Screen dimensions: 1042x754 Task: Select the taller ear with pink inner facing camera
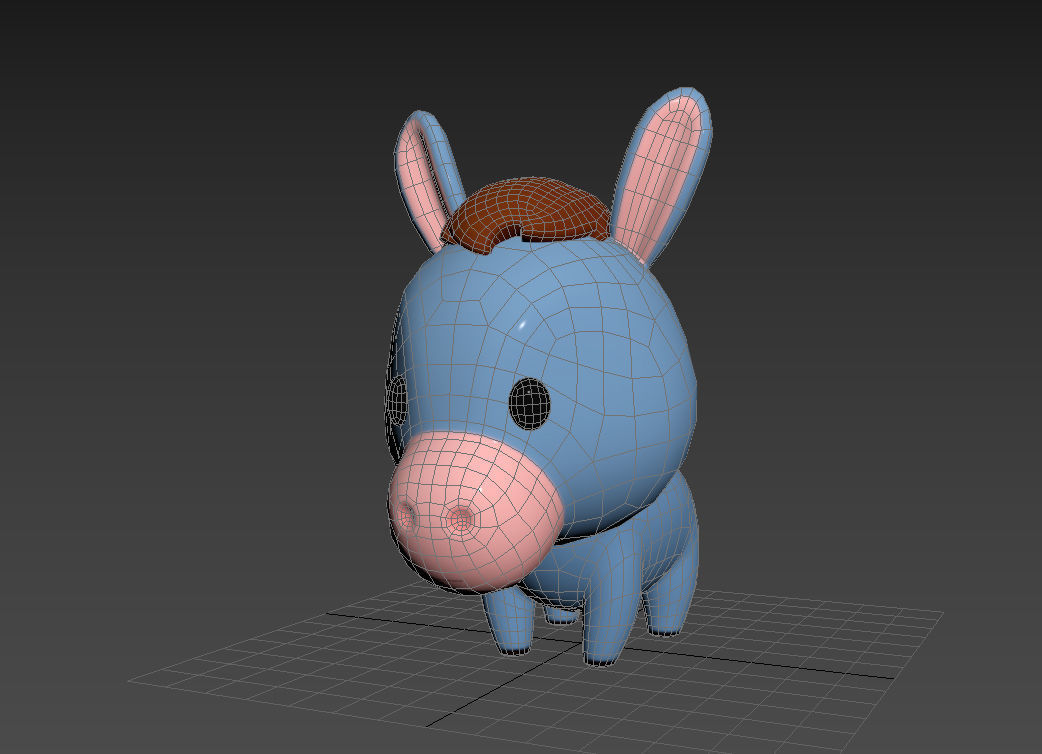[x=662, y=175]
